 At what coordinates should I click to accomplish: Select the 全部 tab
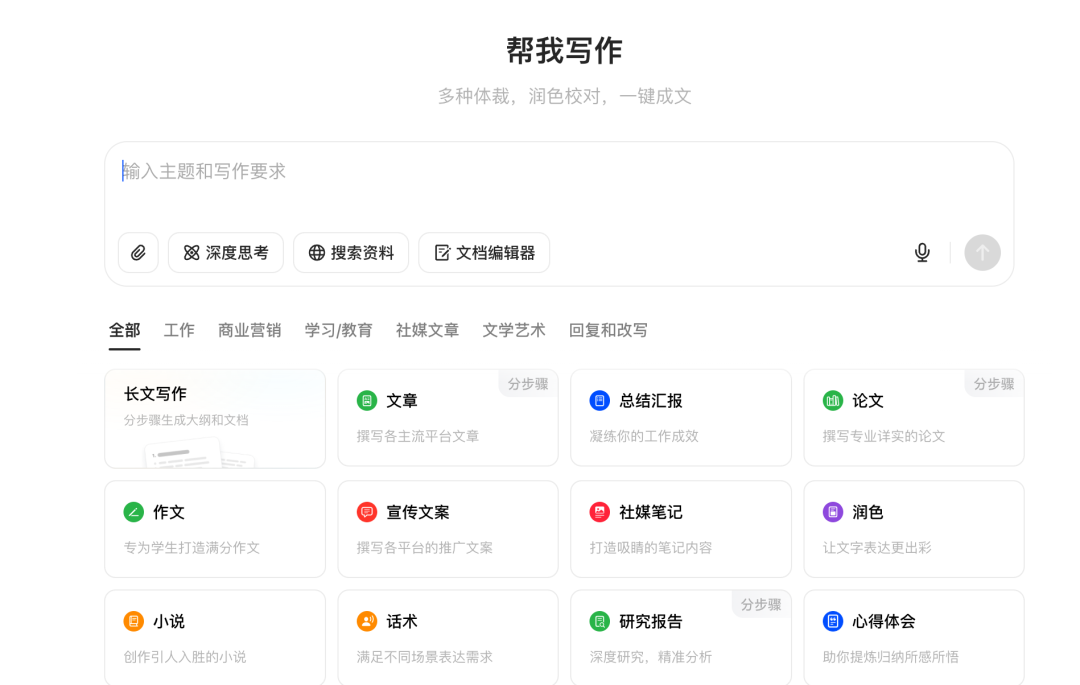(x=125, y=330)
